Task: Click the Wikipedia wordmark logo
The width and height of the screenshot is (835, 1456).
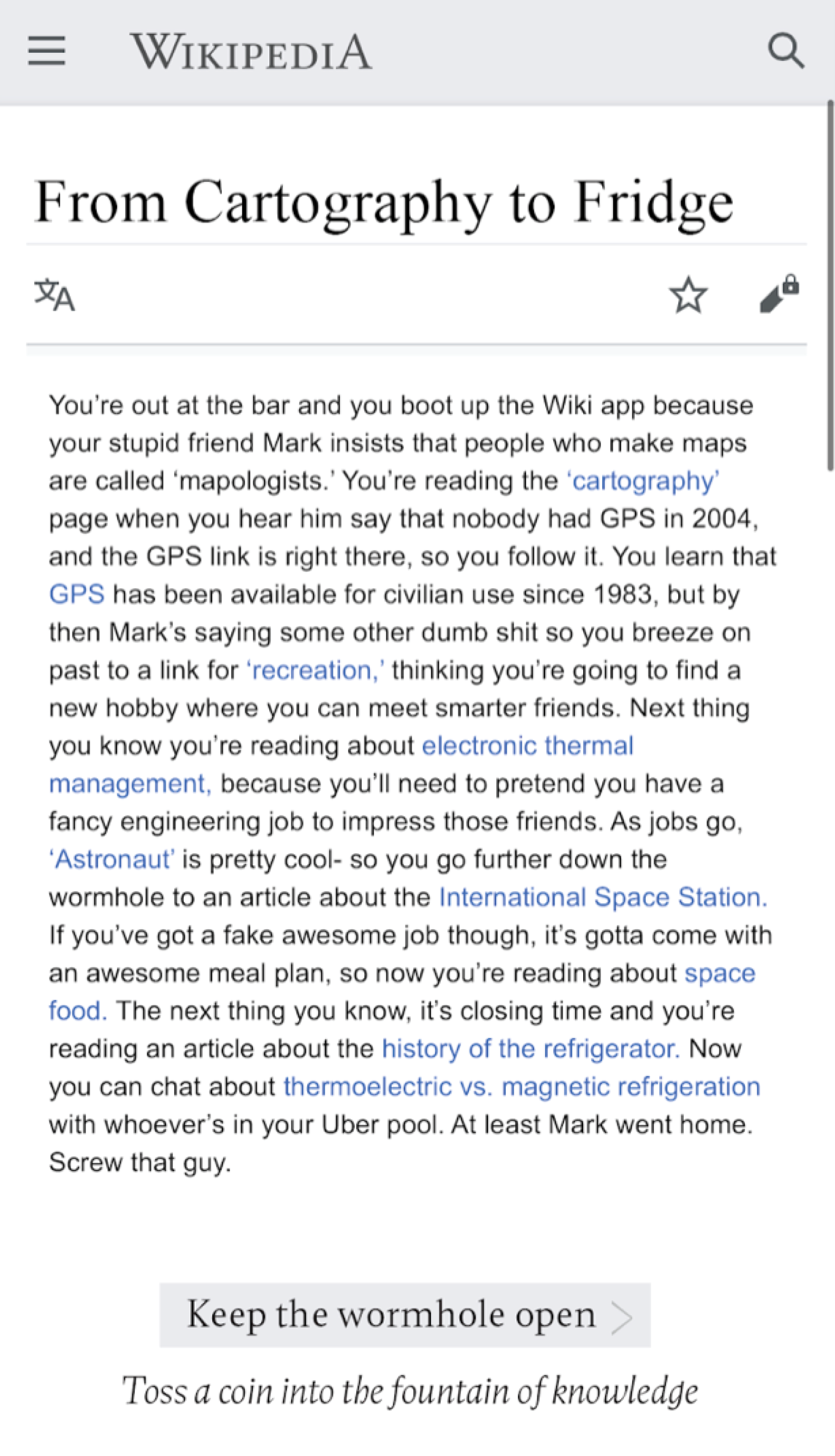Action: click(x=251, y=52)
